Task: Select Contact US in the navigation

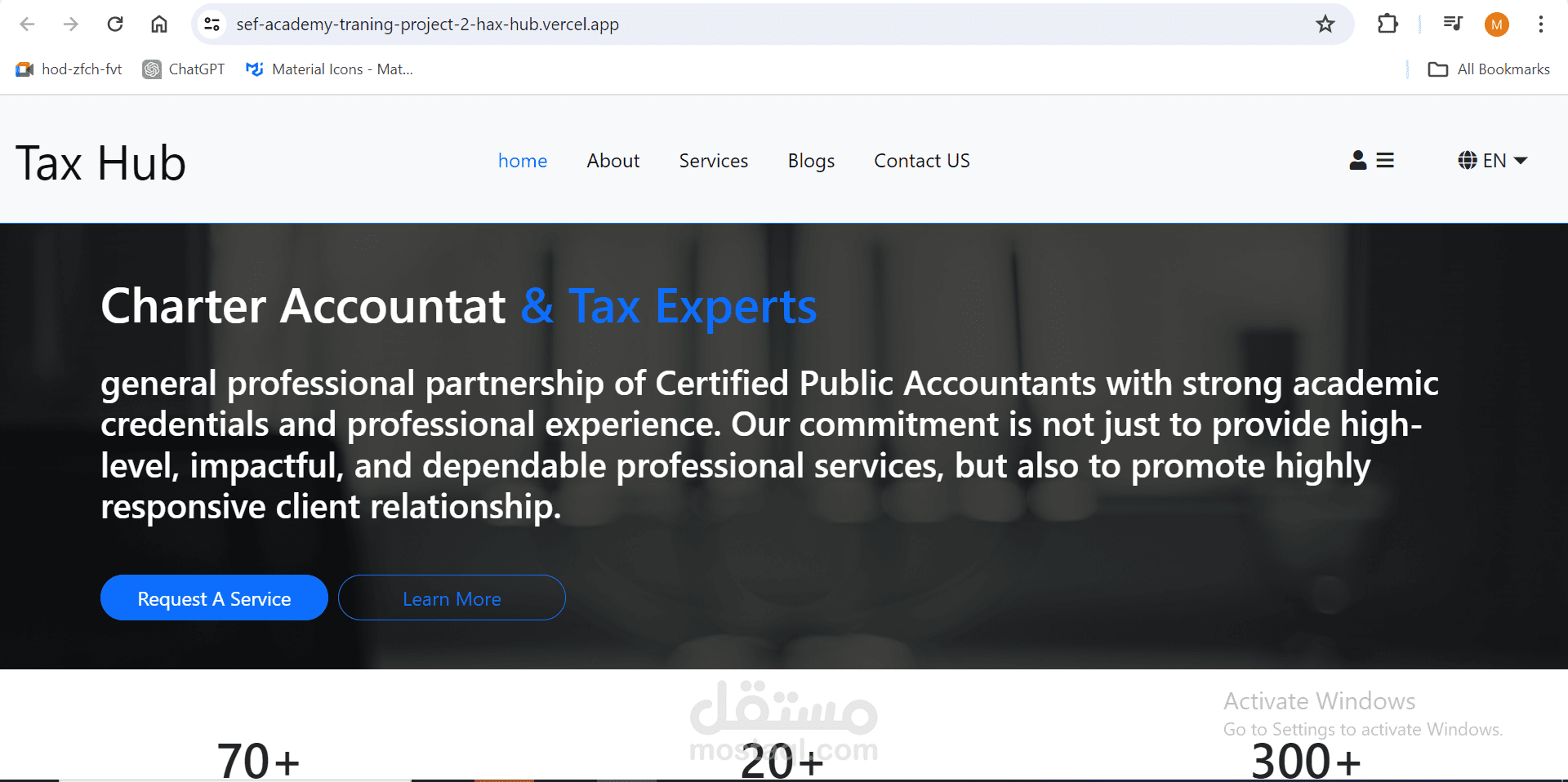Action: pos(921,161)
